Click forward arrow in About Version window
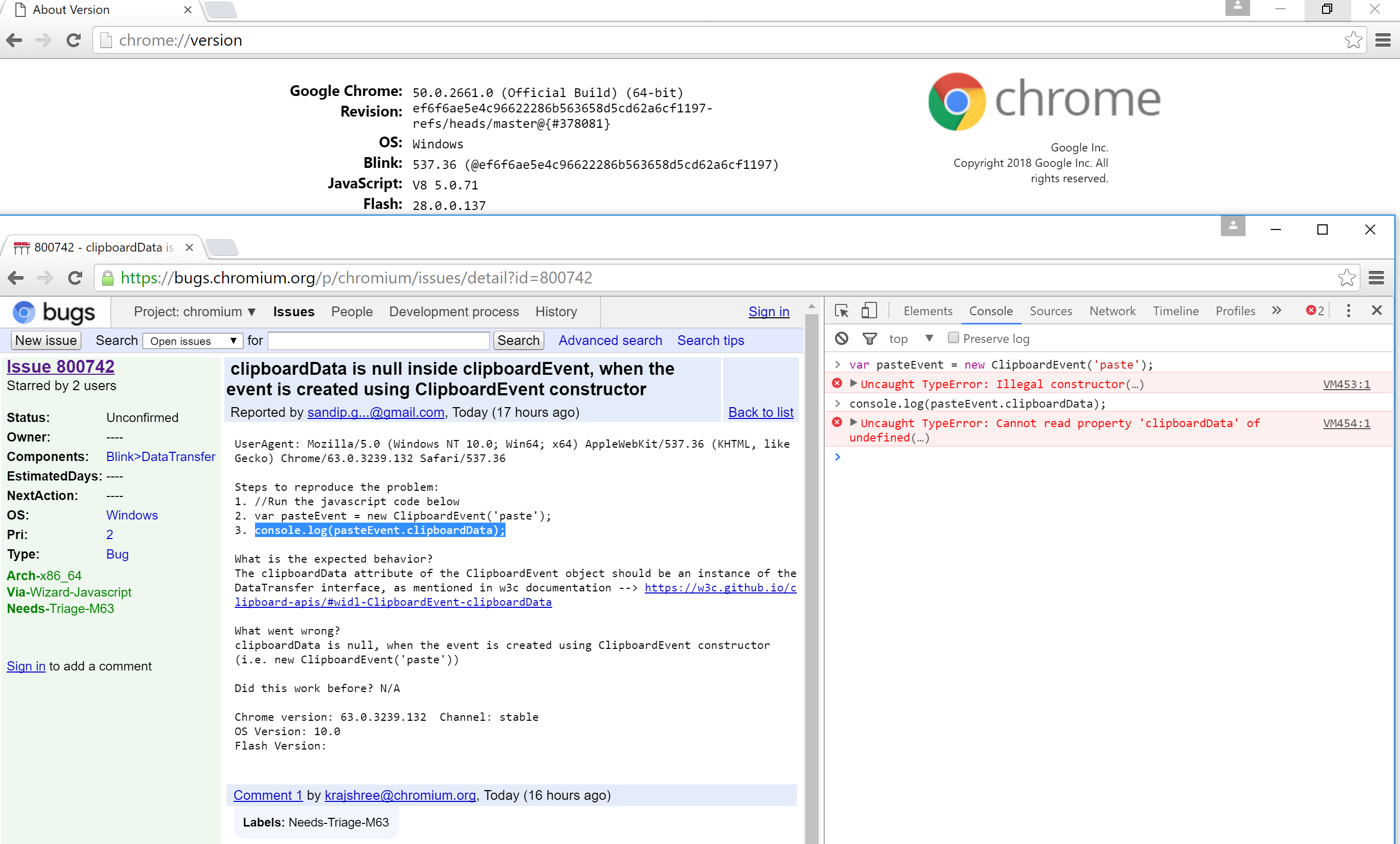Screen dimensions: 1400x844 pyautogui.click(x=44, y=41)
